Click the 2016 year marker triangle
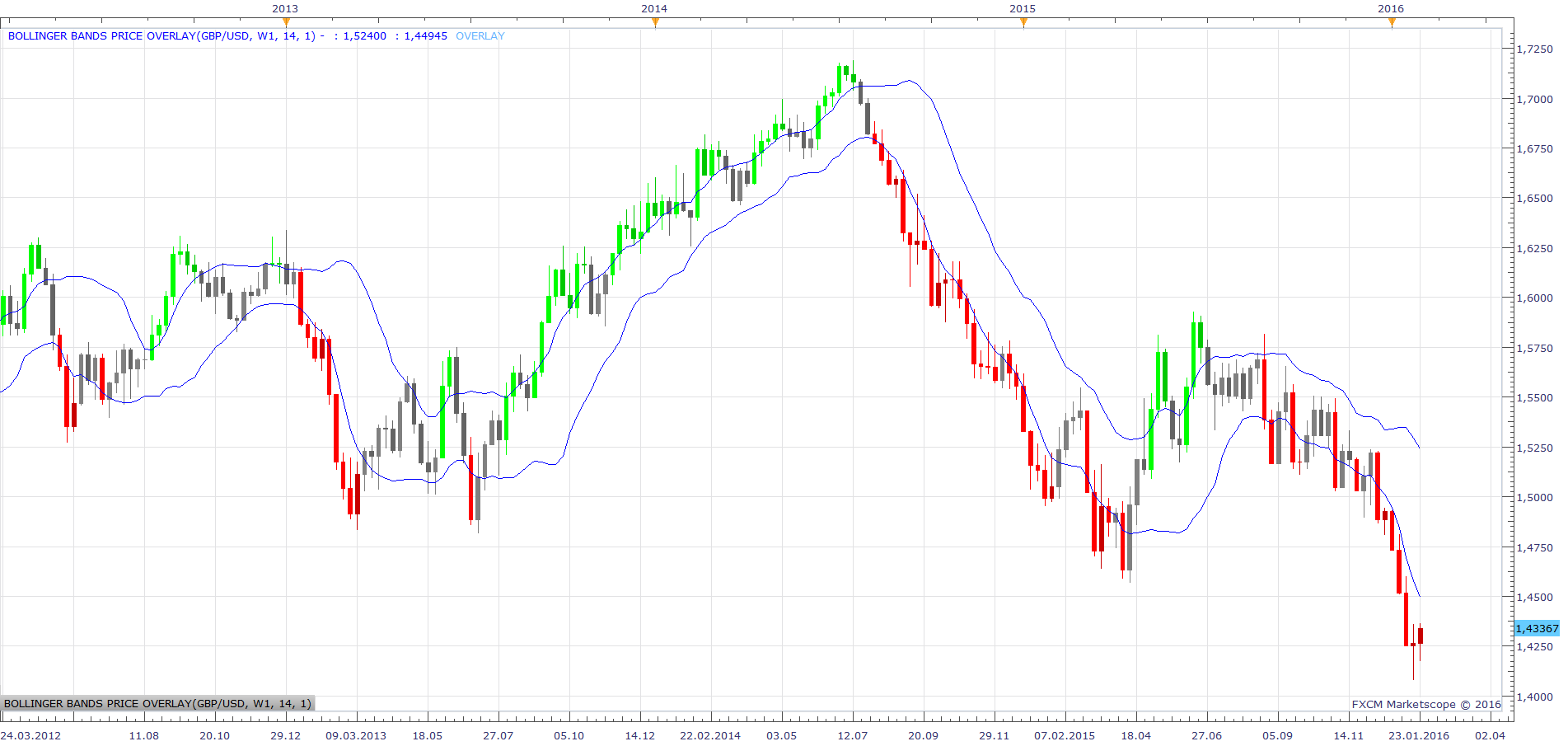 tap(1392, 22)
